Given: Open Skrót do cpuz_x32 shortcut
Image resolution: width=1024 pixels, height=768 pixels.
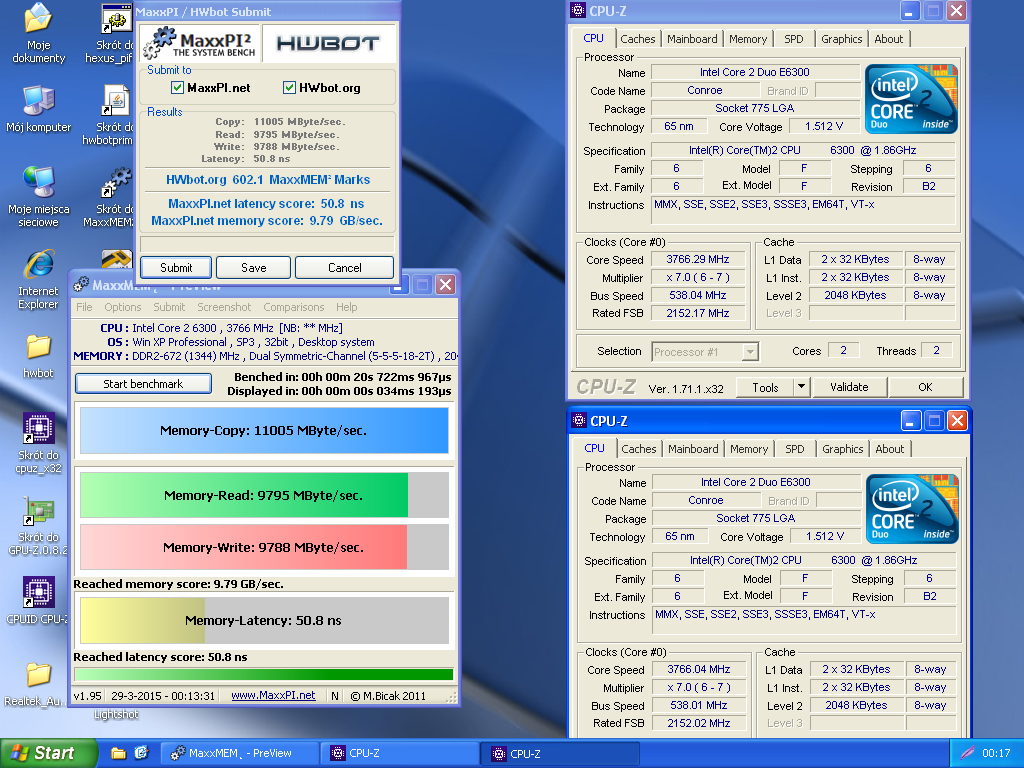Looking at the screenshot, I should tap(38, 443).
